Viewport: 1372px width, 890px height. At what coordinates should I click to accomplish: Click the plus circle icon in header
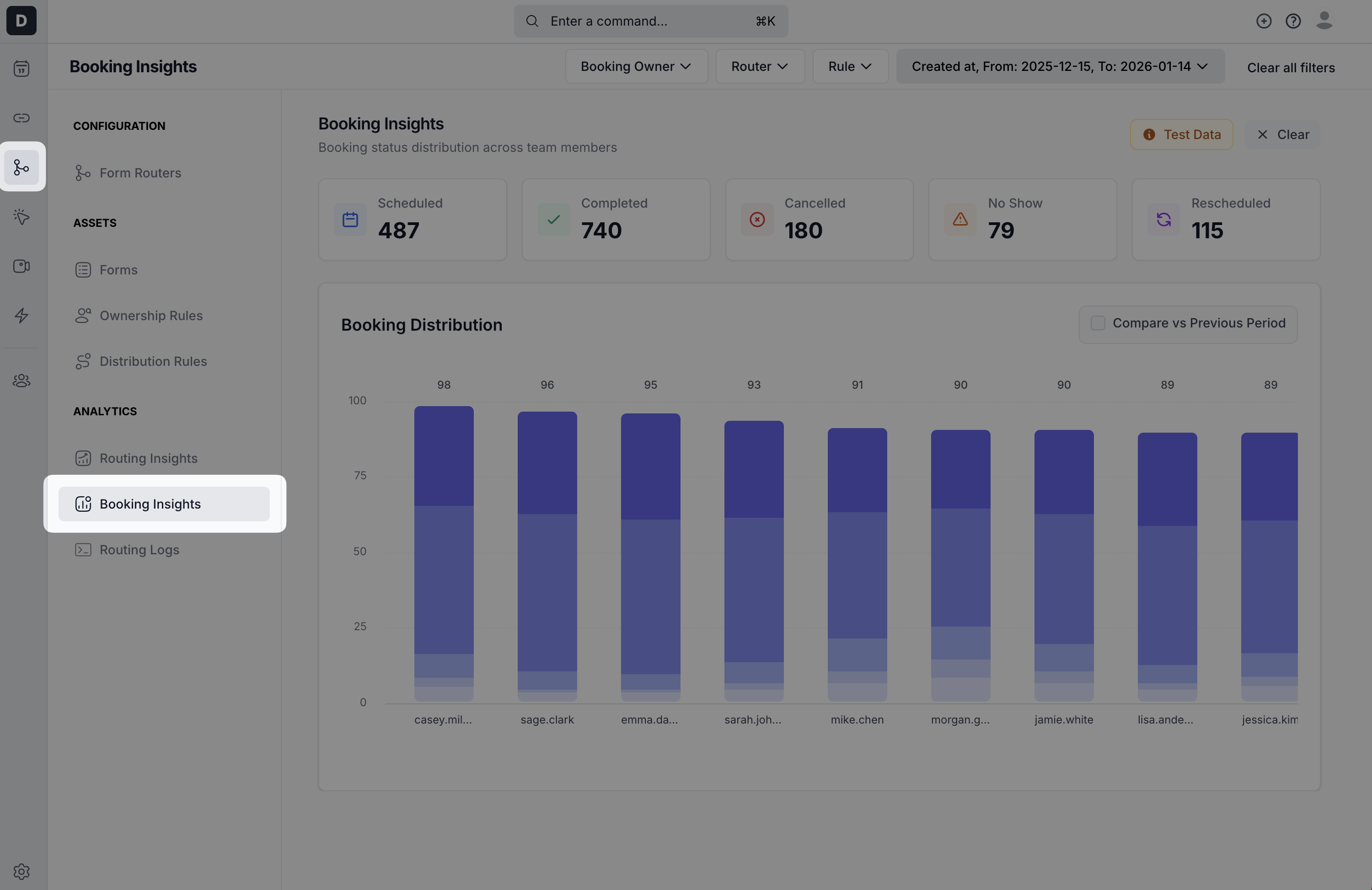click(1264, 21)
